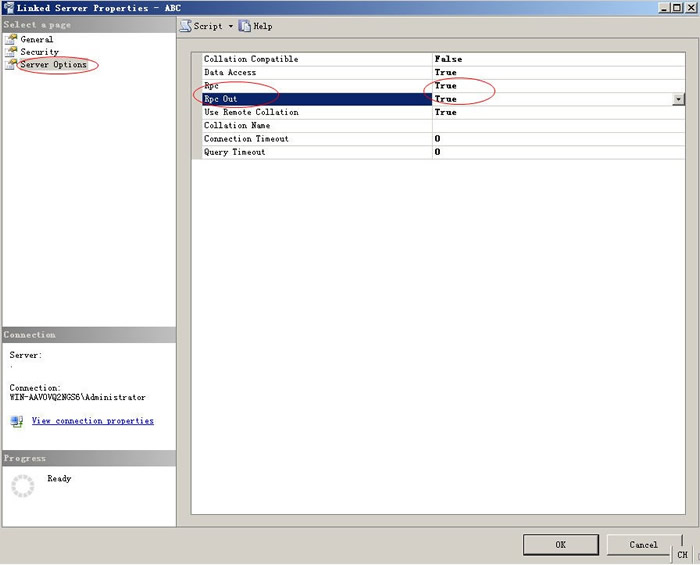Click the Server Options page icon
Screen dimensions: 700x565
tap(12, 64)
